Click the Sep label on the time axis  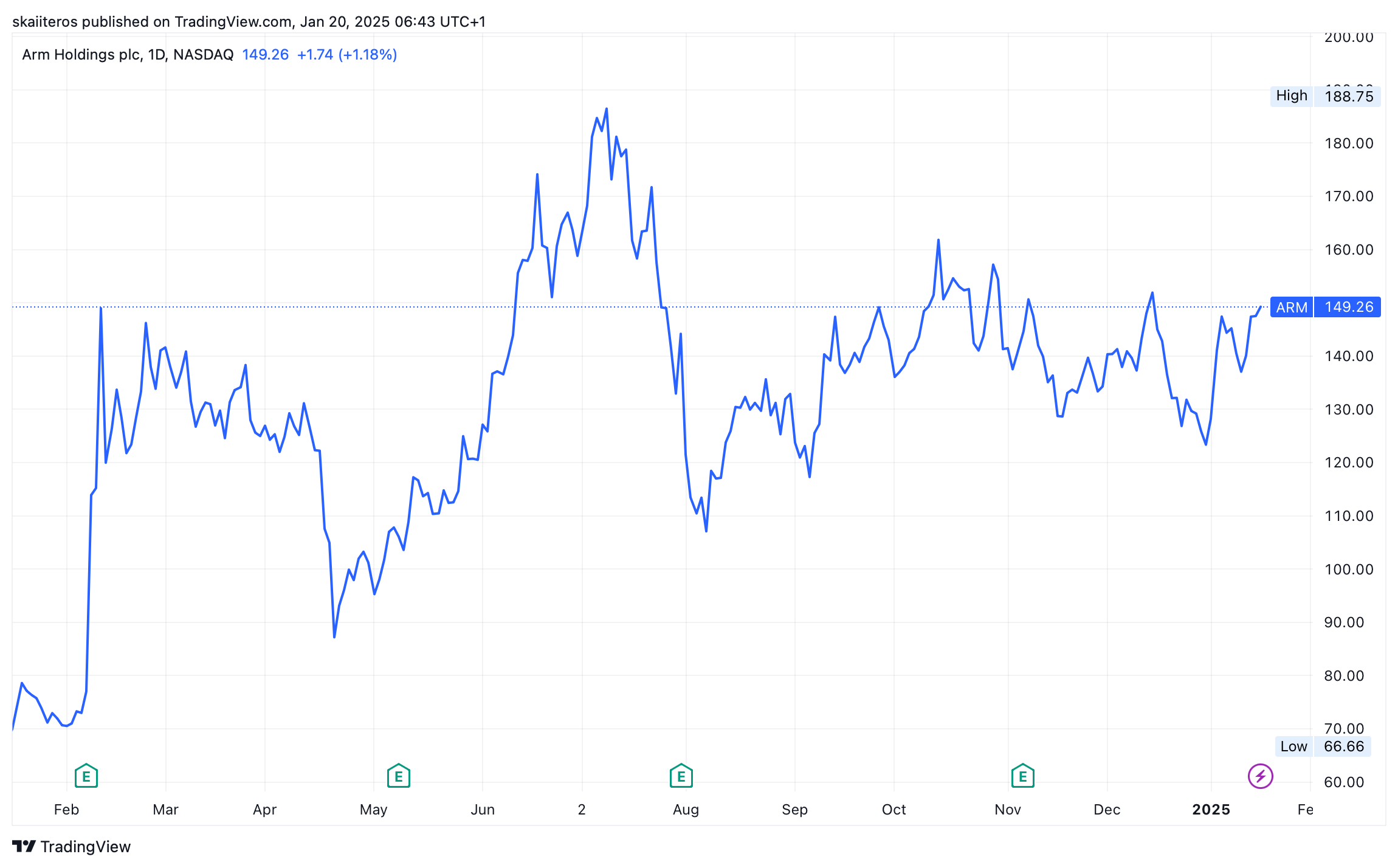(794, 810)
